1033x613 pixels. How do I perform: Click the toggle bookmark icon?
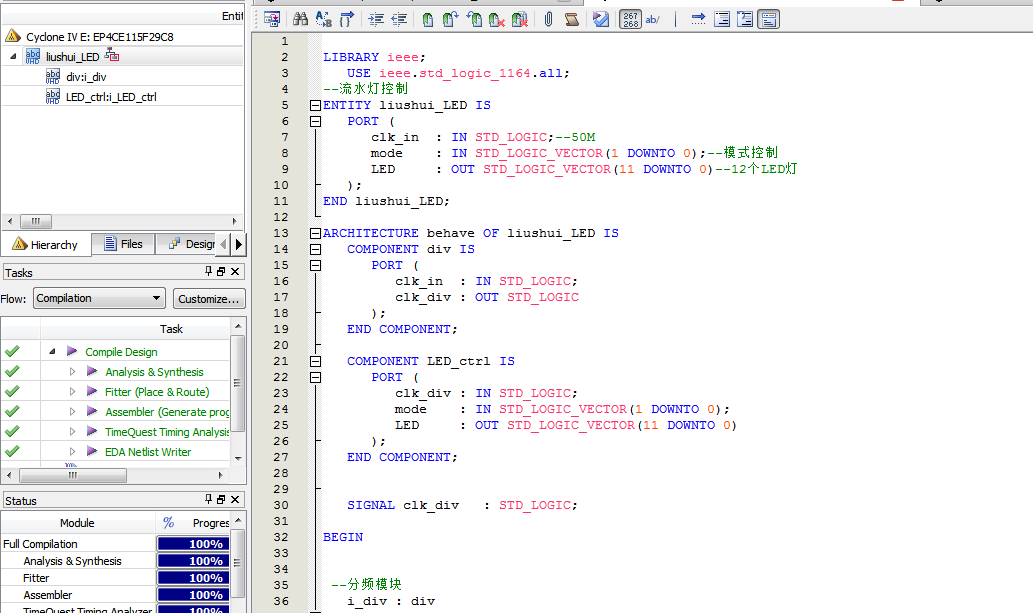tap(428, 19)
